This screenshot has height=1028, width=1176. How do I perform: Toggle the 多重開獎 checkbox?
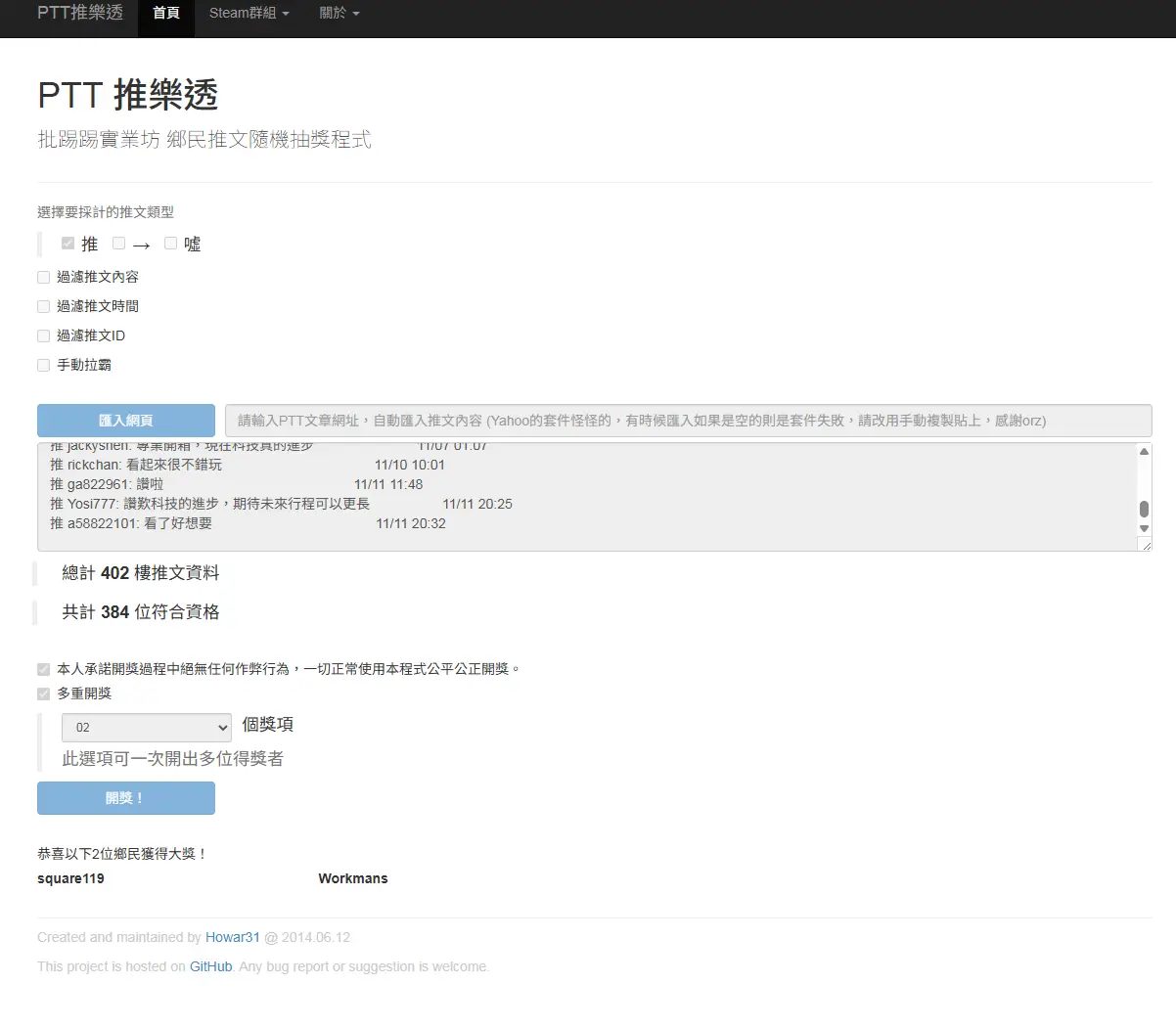[x=43, y=694]
